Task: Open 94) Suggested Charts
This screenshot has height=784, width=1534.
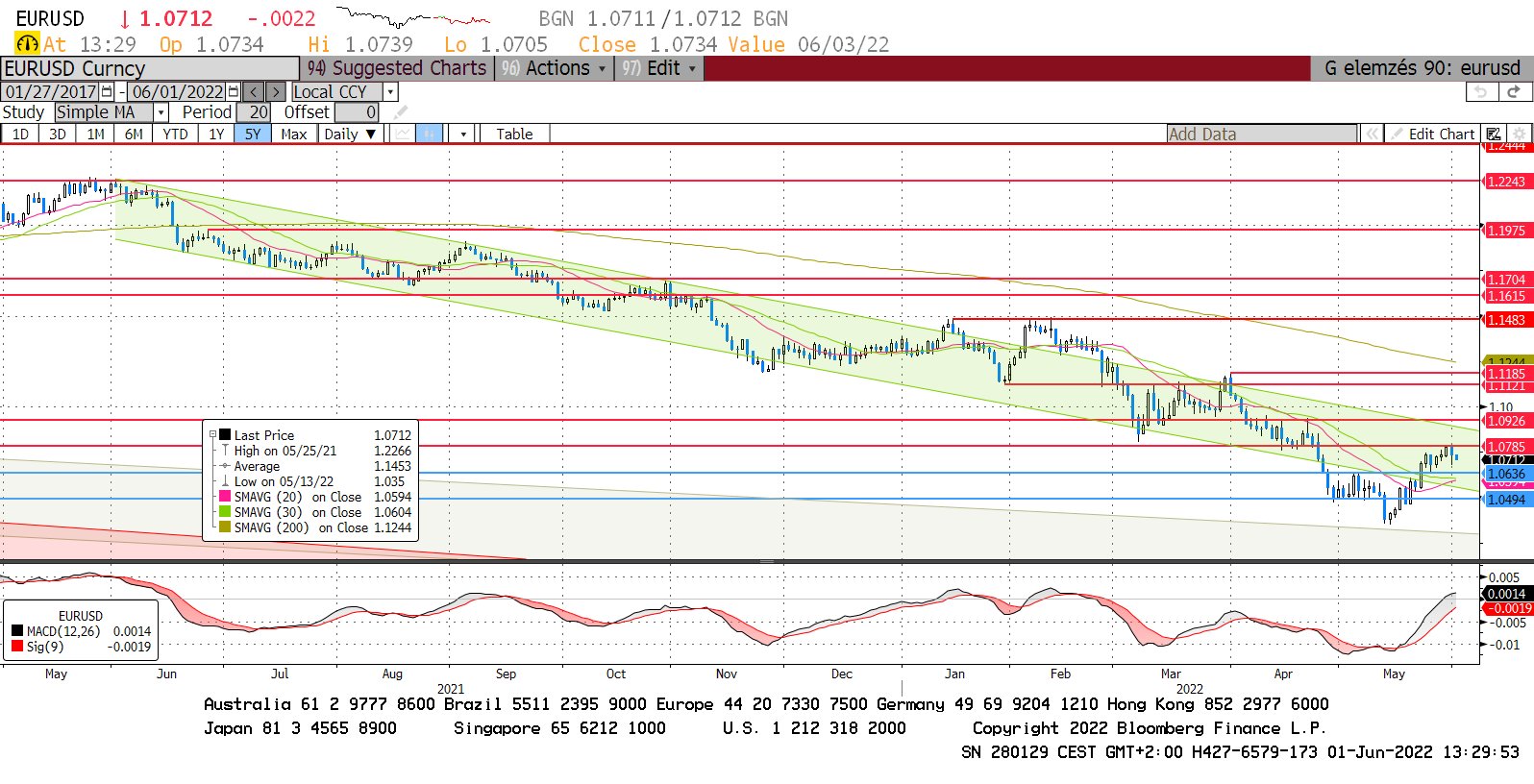Action: pos(397,68)
